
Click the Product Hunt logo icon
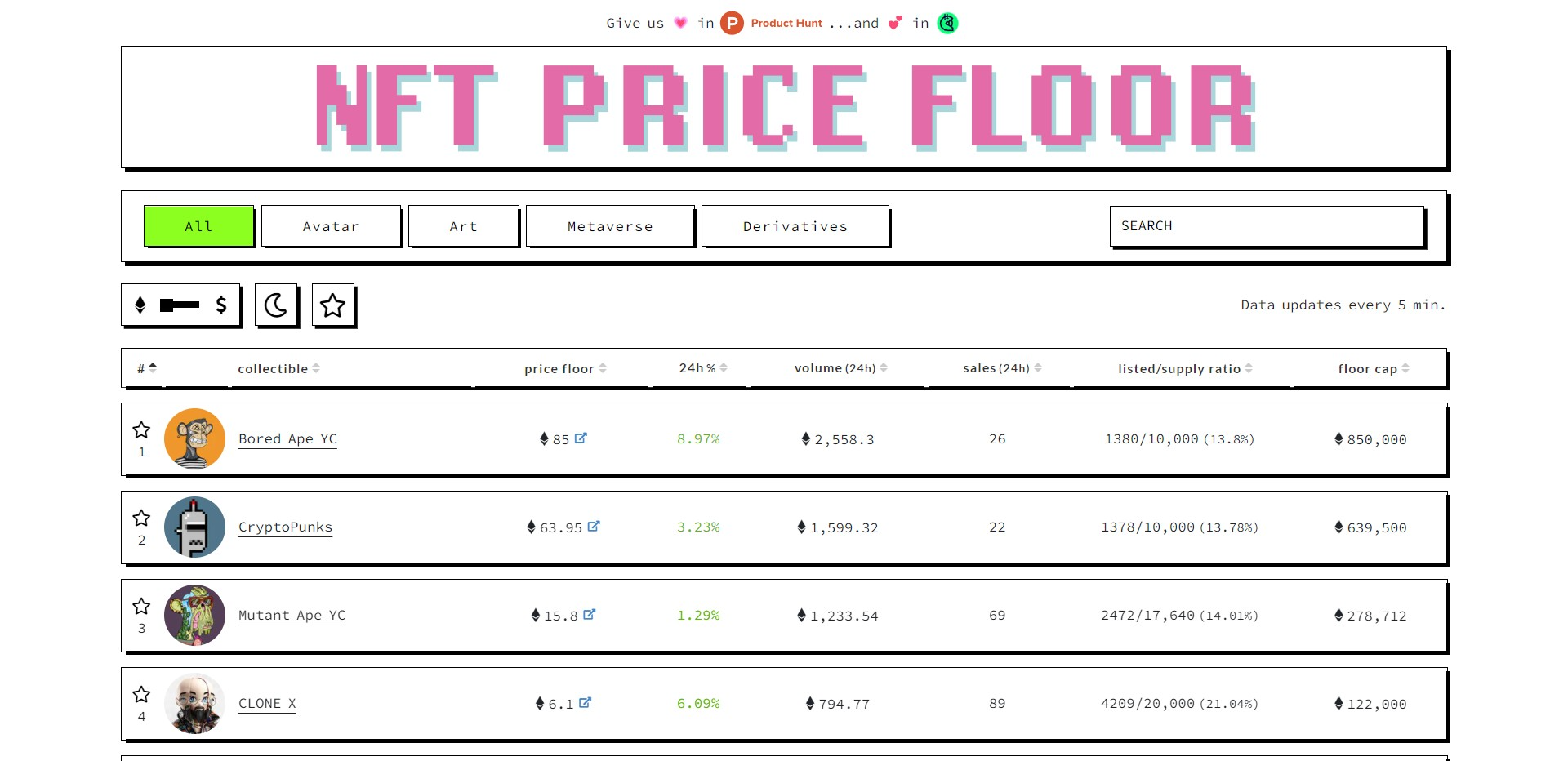coord(732,24)
